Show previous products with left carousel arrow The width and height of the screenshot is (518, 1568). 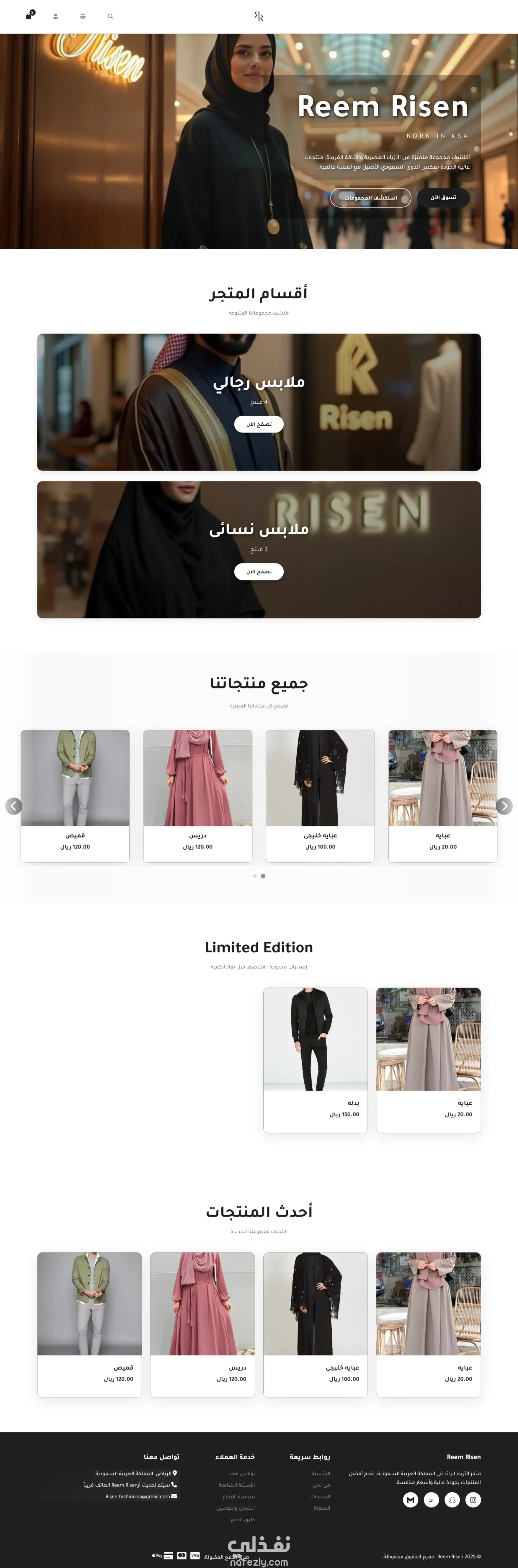(x=14, y=806)
